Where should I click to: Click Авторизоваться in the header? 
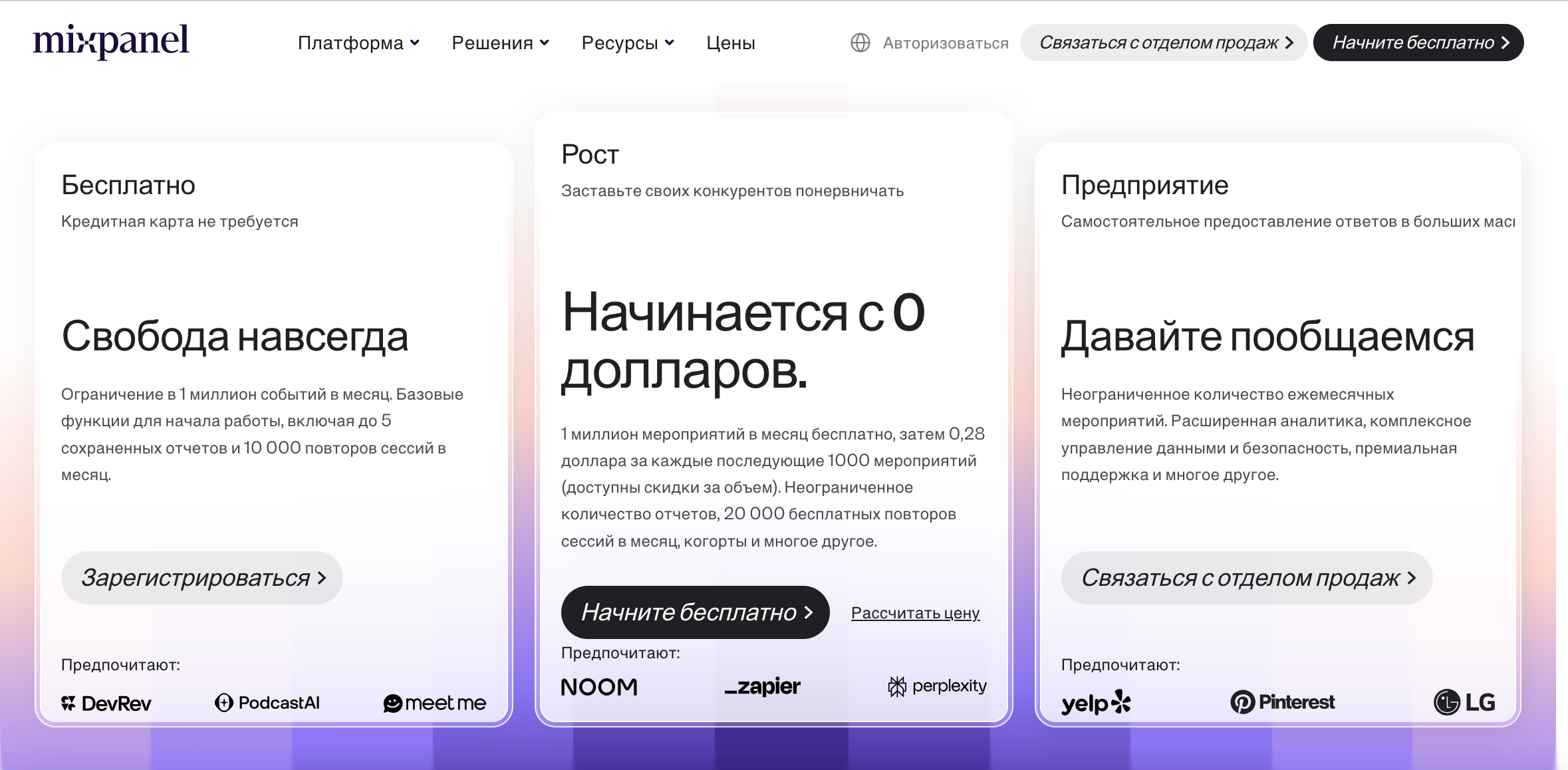coord(945,42)
